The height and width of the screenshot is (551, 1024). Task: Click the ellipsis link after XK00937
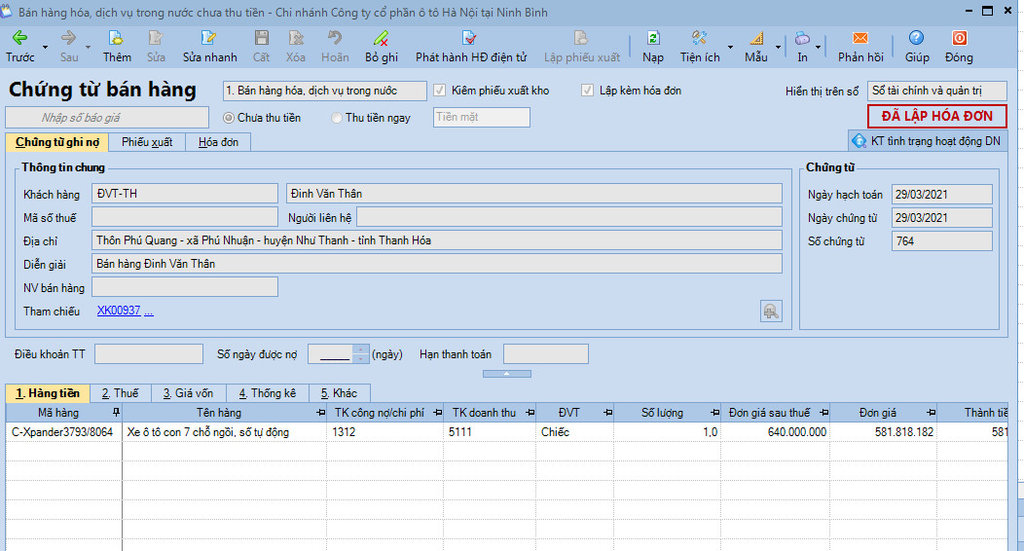pyautogui.click(x=149, y=311)
